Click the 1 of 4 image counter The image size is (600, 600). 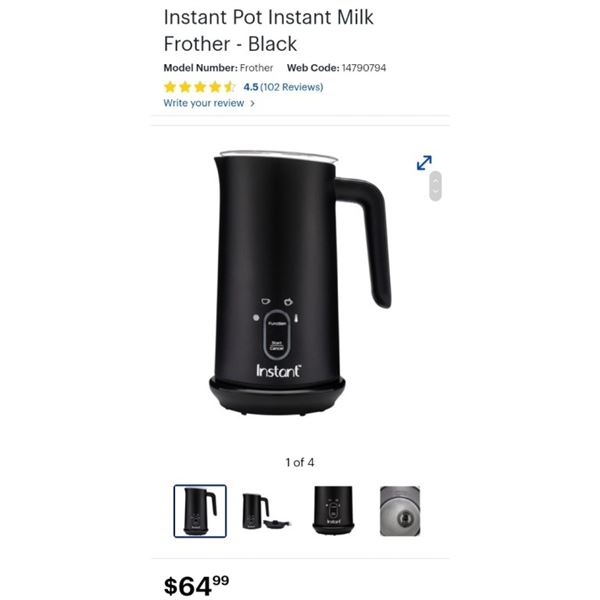click(300, 462)
